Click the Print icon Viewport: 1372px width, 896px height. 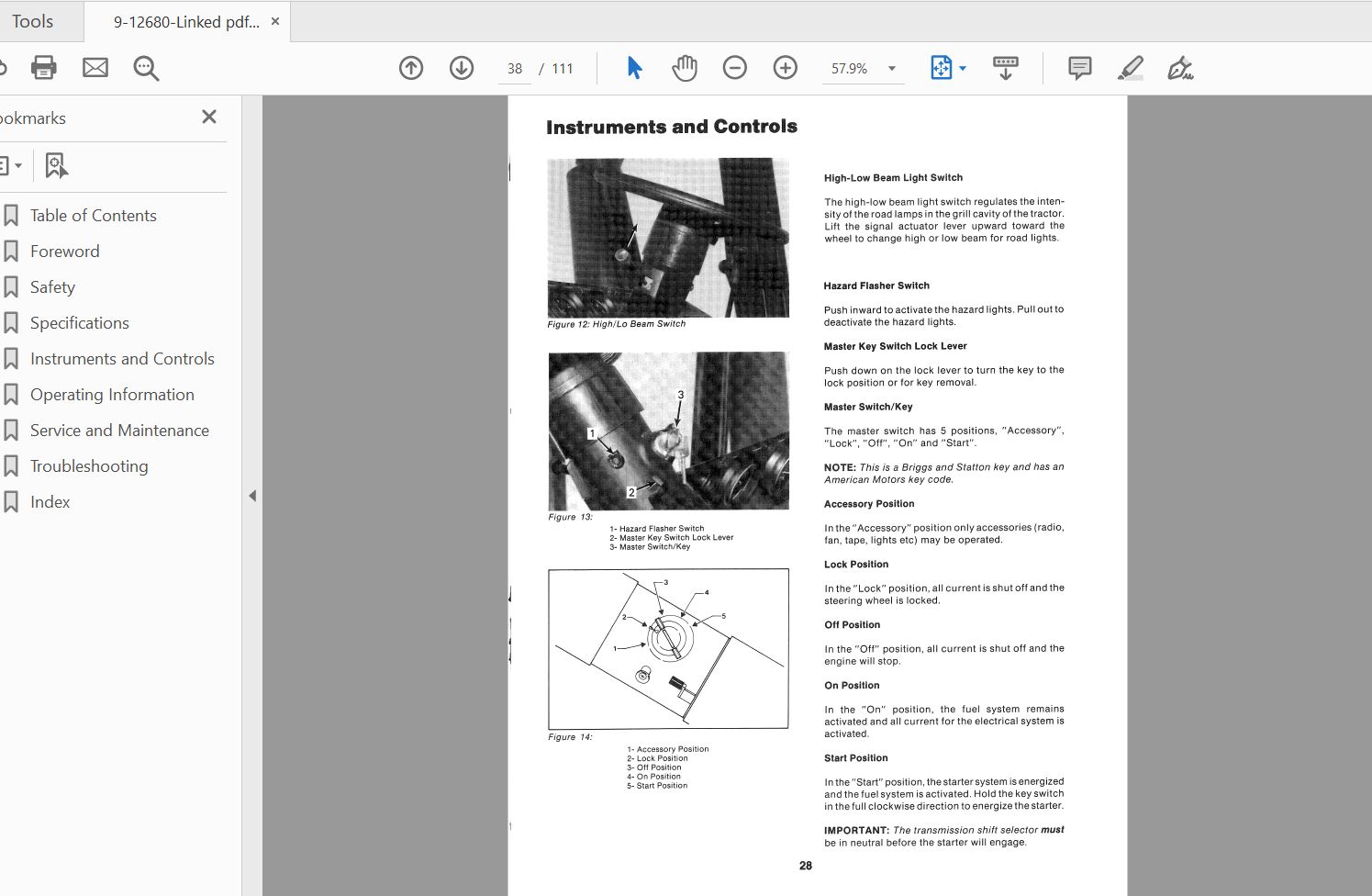point(43,67)
